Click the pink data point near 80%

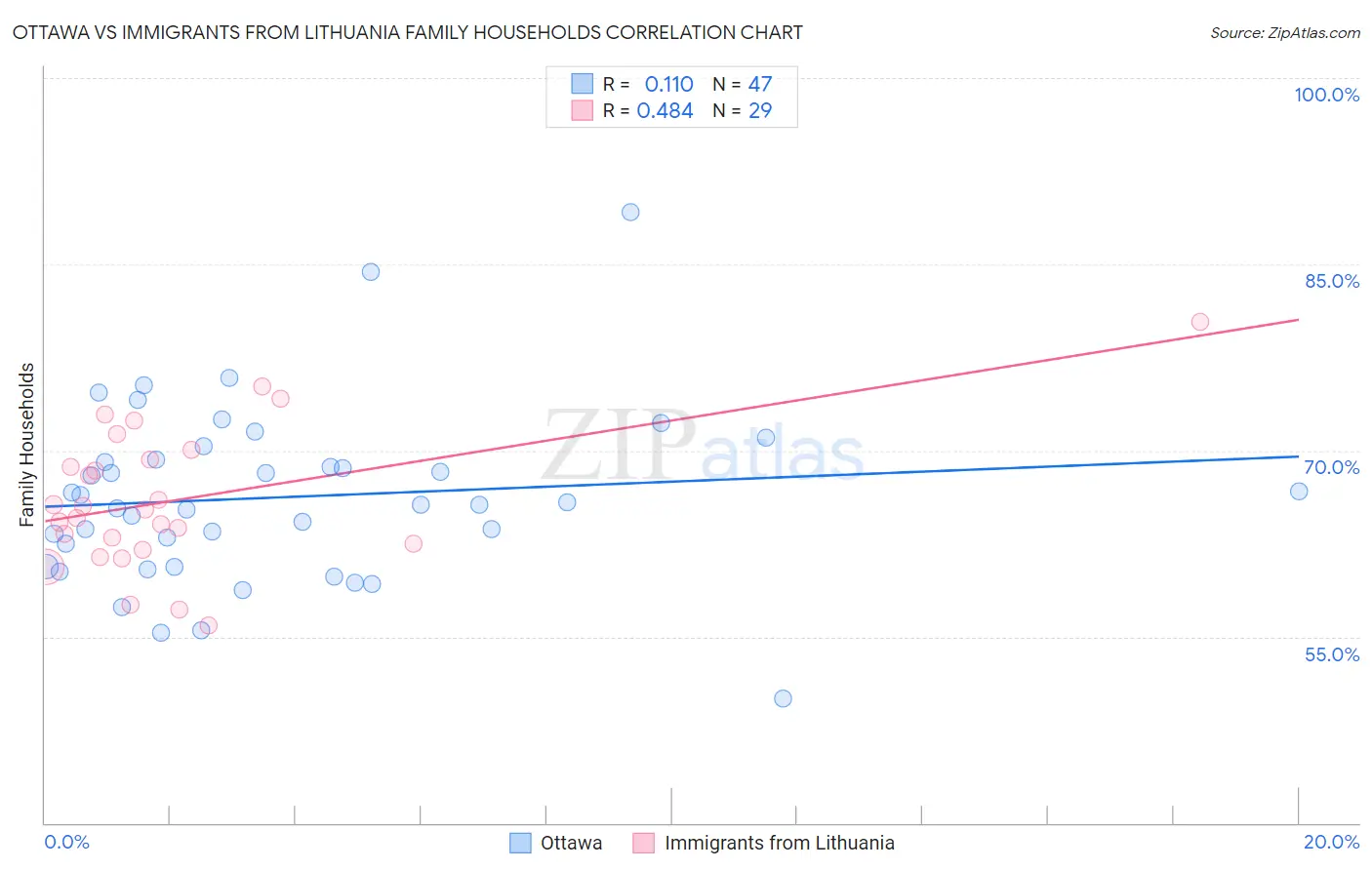point(1200,322)
